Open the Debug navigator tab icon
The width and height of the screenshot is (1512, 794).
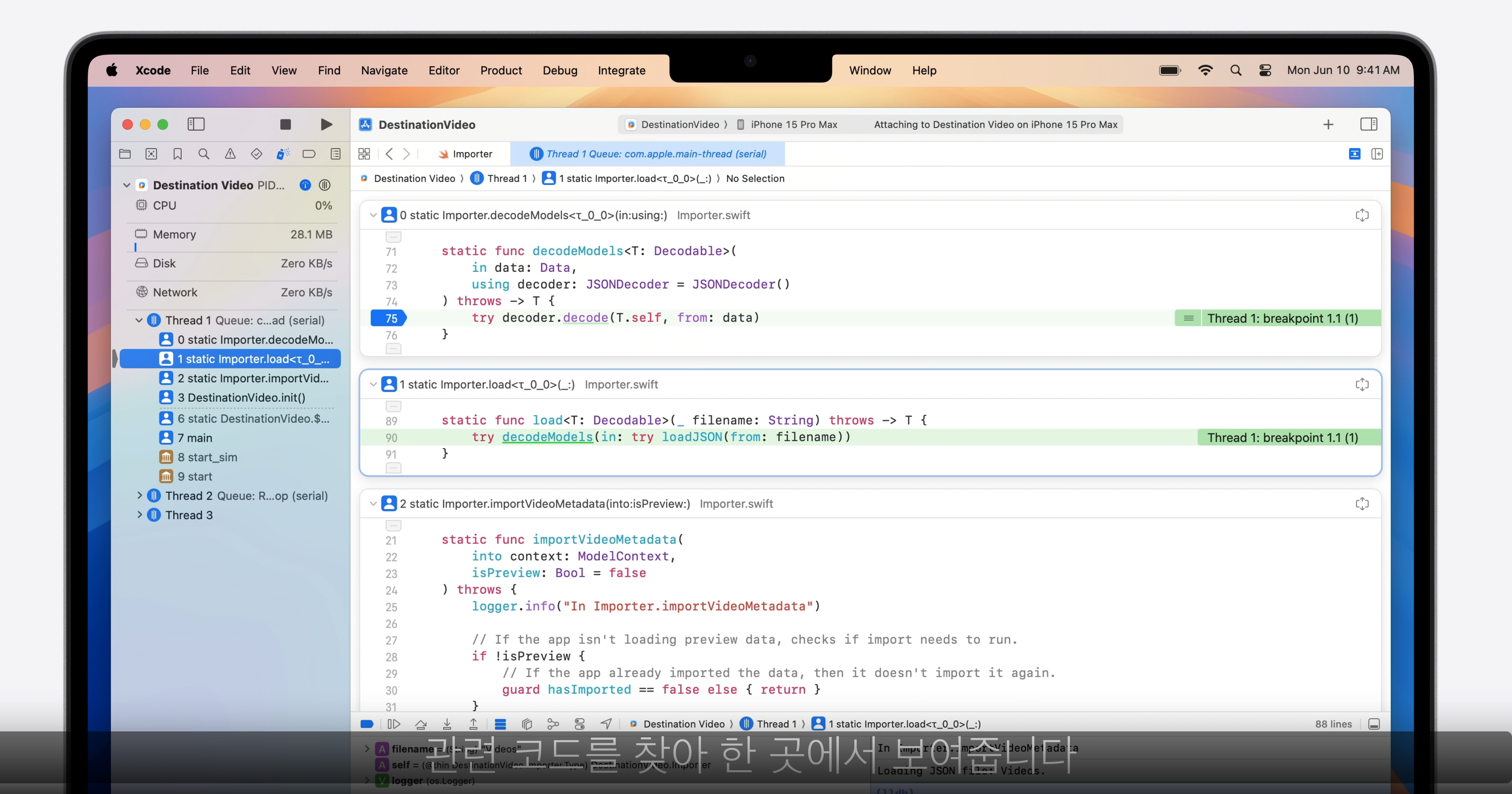point(282,154)
